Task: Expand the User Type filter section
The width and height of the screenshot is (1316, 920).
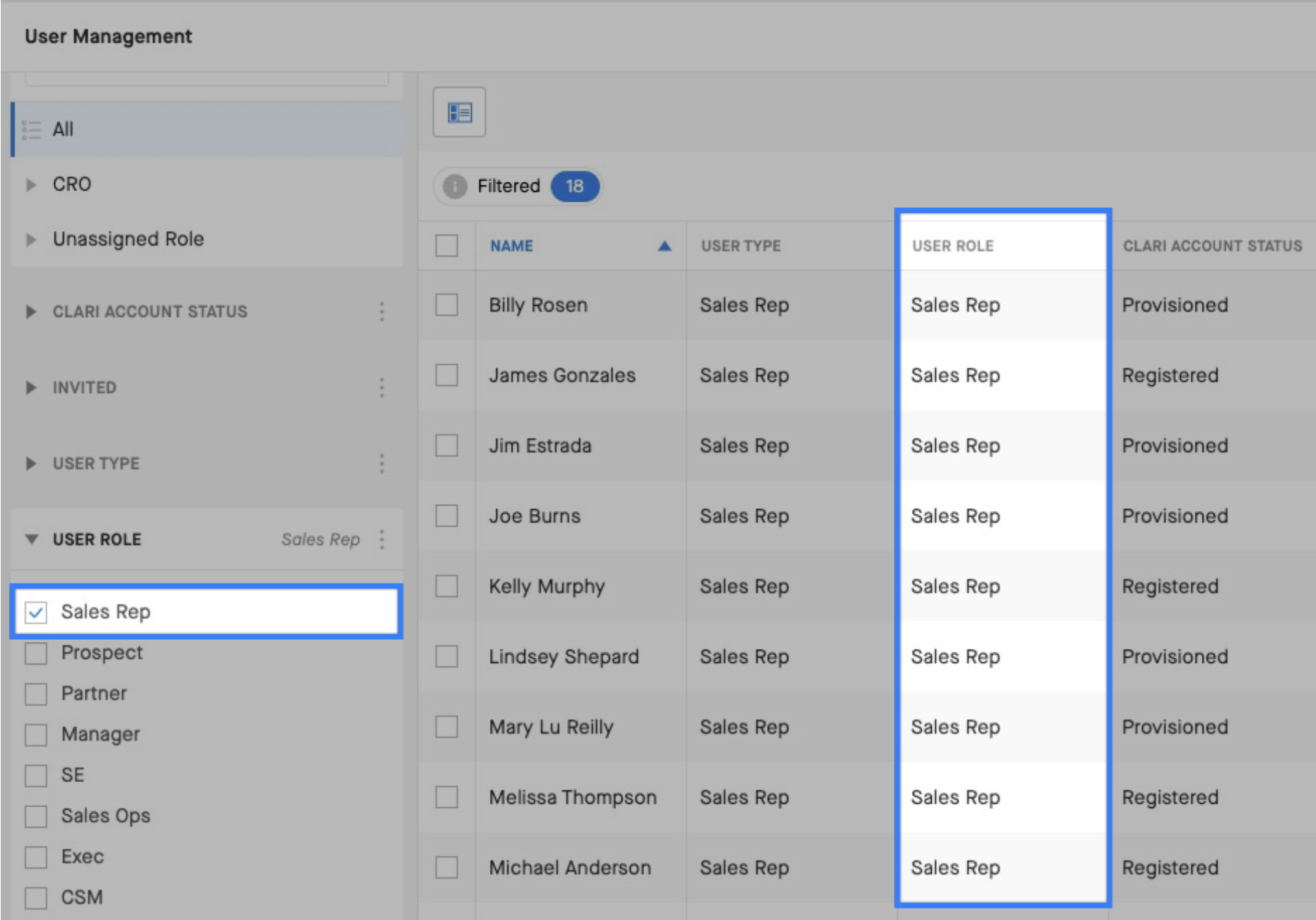Action: click(31, 464)
